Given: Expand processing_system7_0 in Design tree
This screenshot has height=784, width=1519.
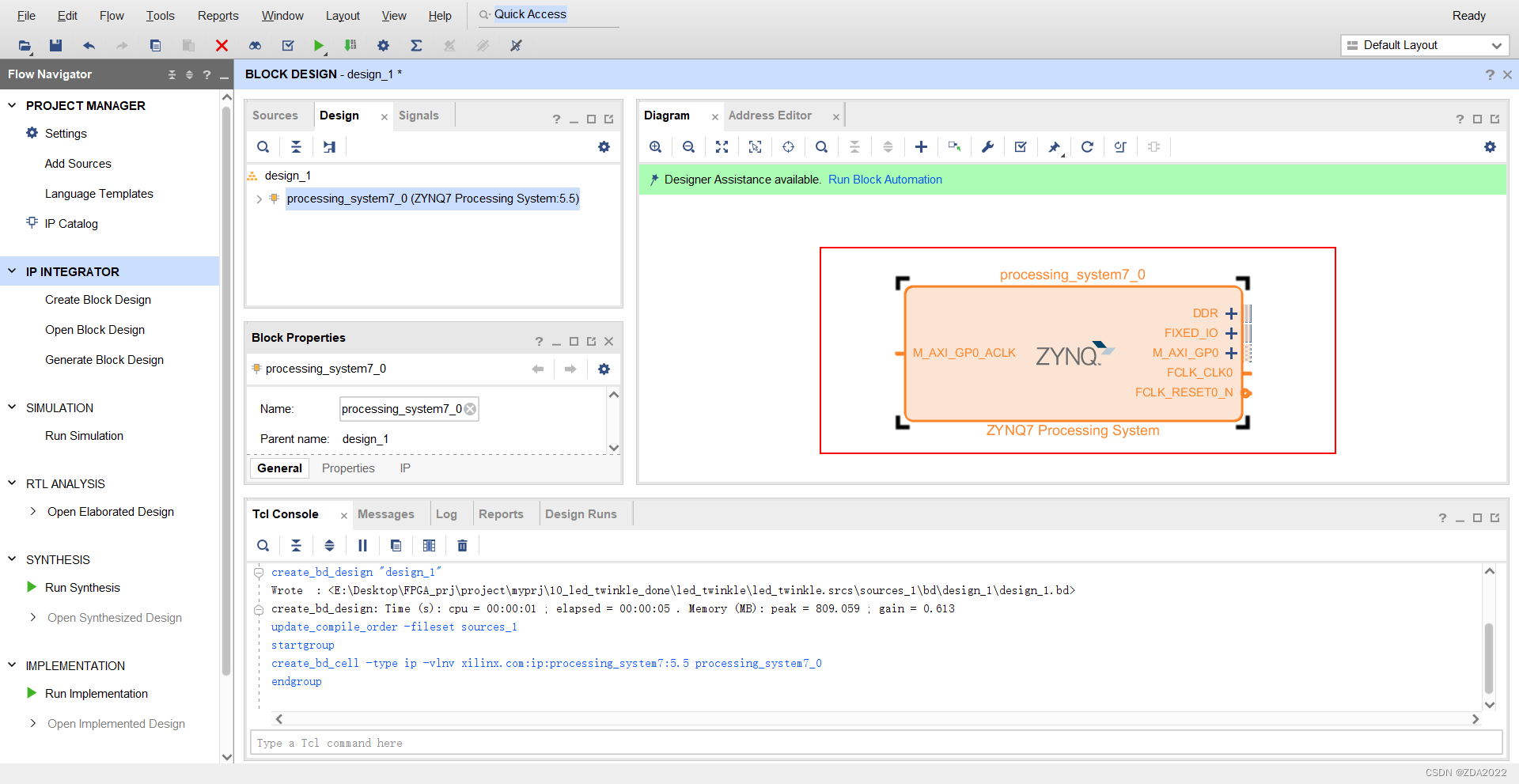Looking at the screenshot, I should click(x=259, y=199).
